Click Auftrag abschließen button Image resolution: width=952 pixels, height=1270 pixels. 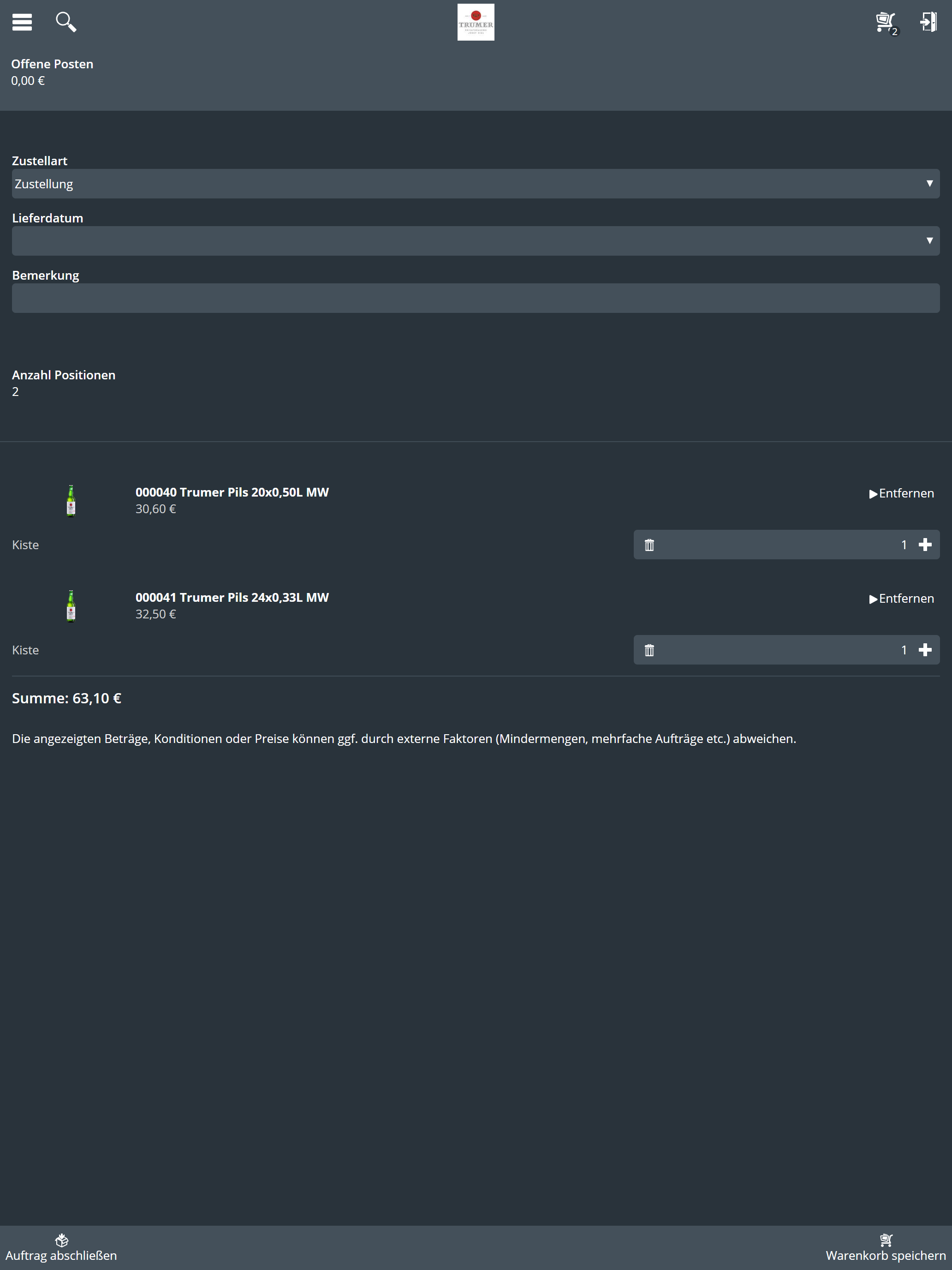[61, 1247]
